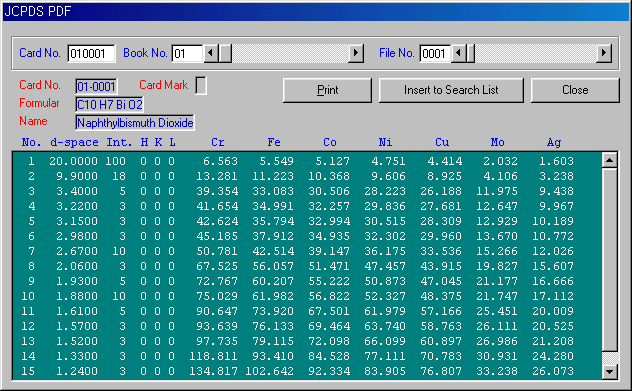Click the Book No. scrollbar left arrow
Screen dimensions: 632x391
(211, 53)
